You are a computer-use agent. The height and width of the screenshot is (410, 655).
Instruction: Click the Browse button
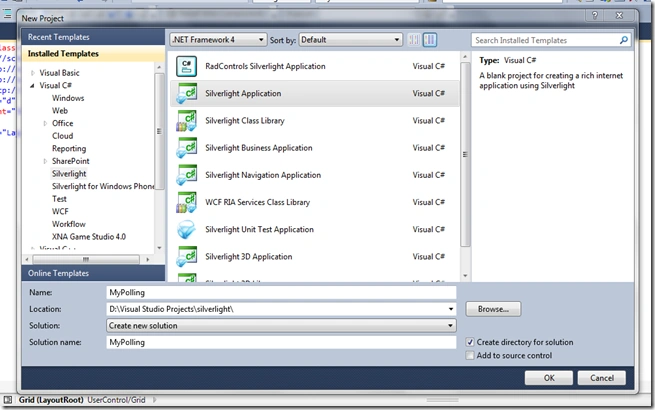point(493,309)
